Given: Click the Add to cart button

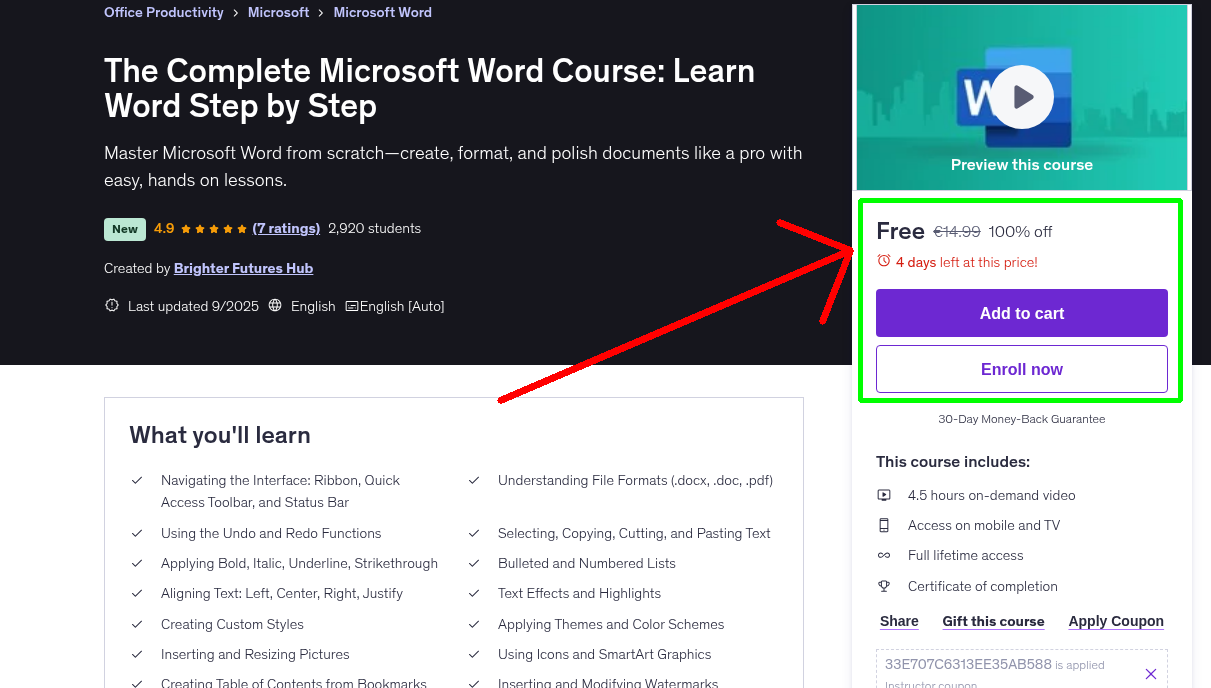Looking at the screenshot, I should 1021,313.
